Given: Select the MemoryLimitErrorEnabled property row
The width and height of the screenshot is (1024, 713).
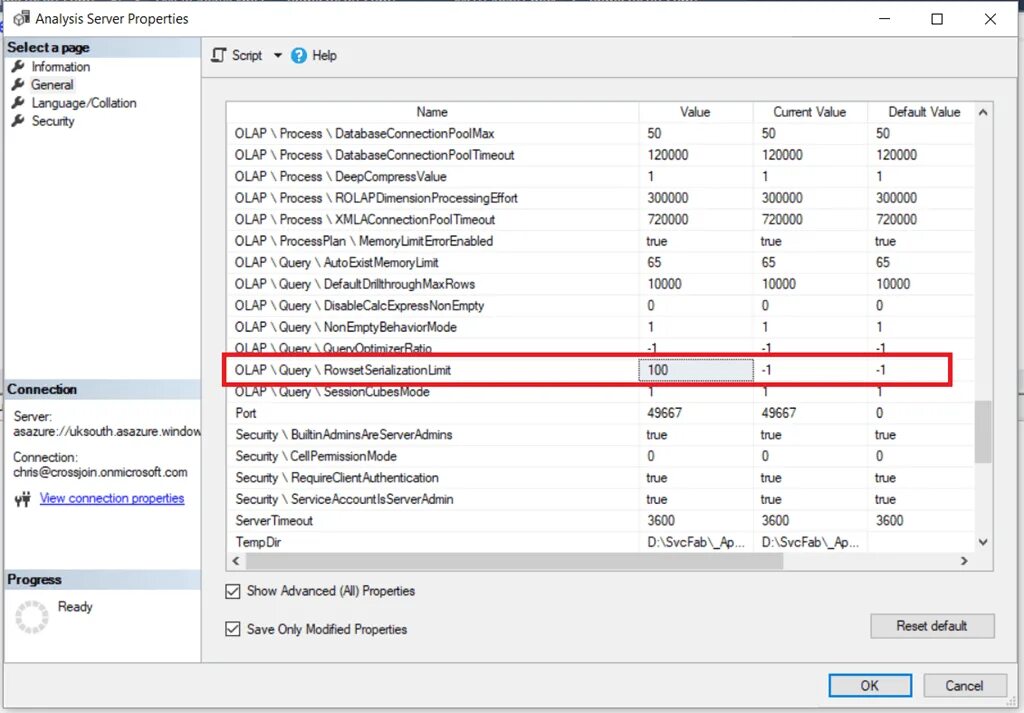Looking at the screenshot, I should (600, 241).
